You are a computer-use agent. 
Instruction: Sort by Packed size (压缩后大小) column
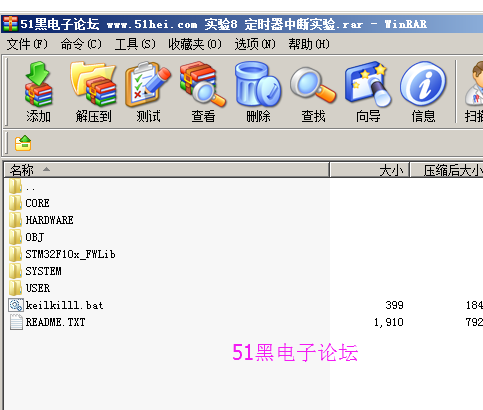point(447,170)
